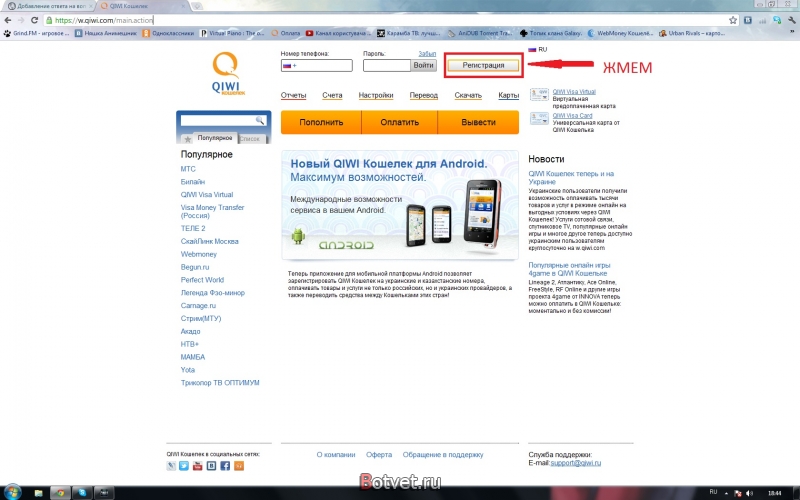Viewport: 800px width, 500px height.
Task: Open the МАМБА link
Action: click(192, 357)
